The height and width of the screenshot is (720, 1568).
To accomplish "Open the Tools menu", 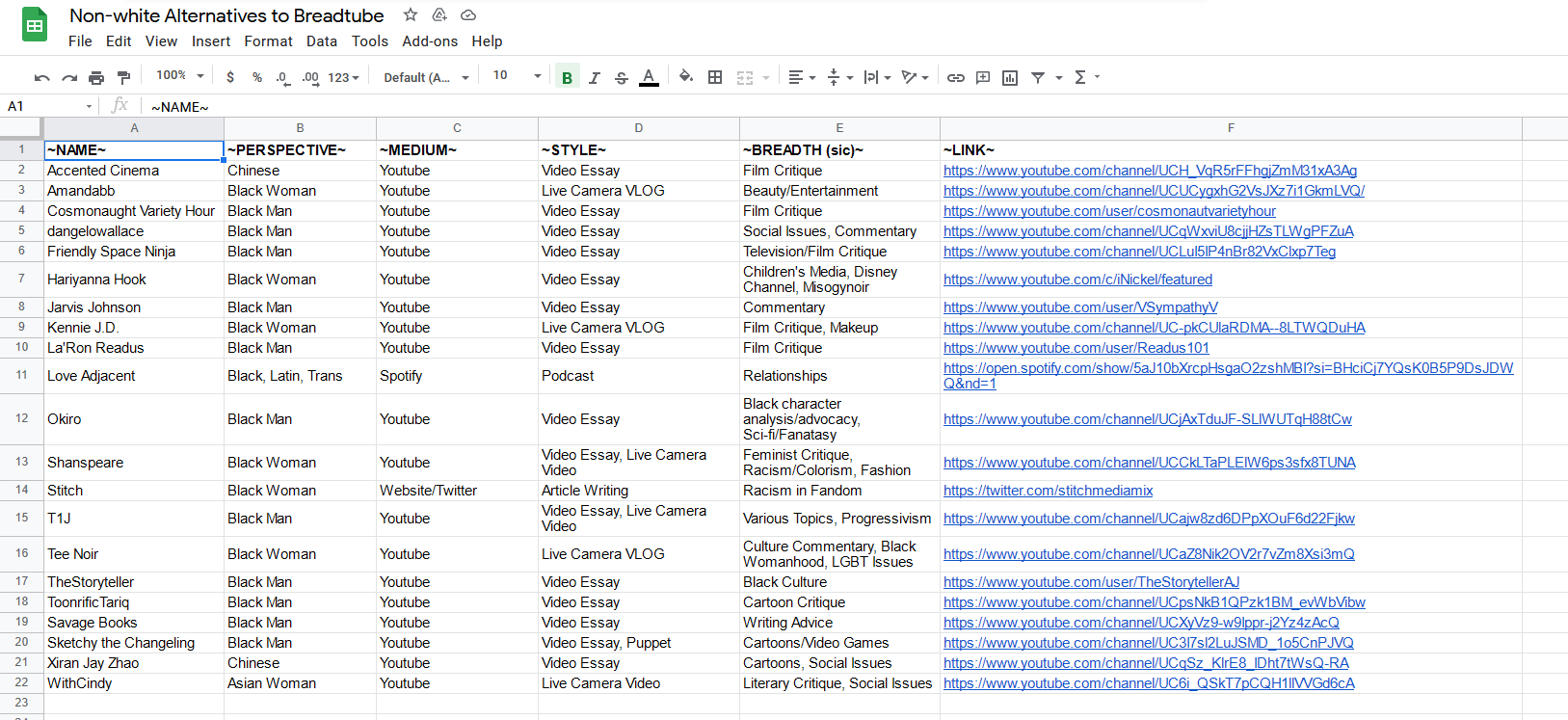I will pyautogui.click(x=370, y=41).
